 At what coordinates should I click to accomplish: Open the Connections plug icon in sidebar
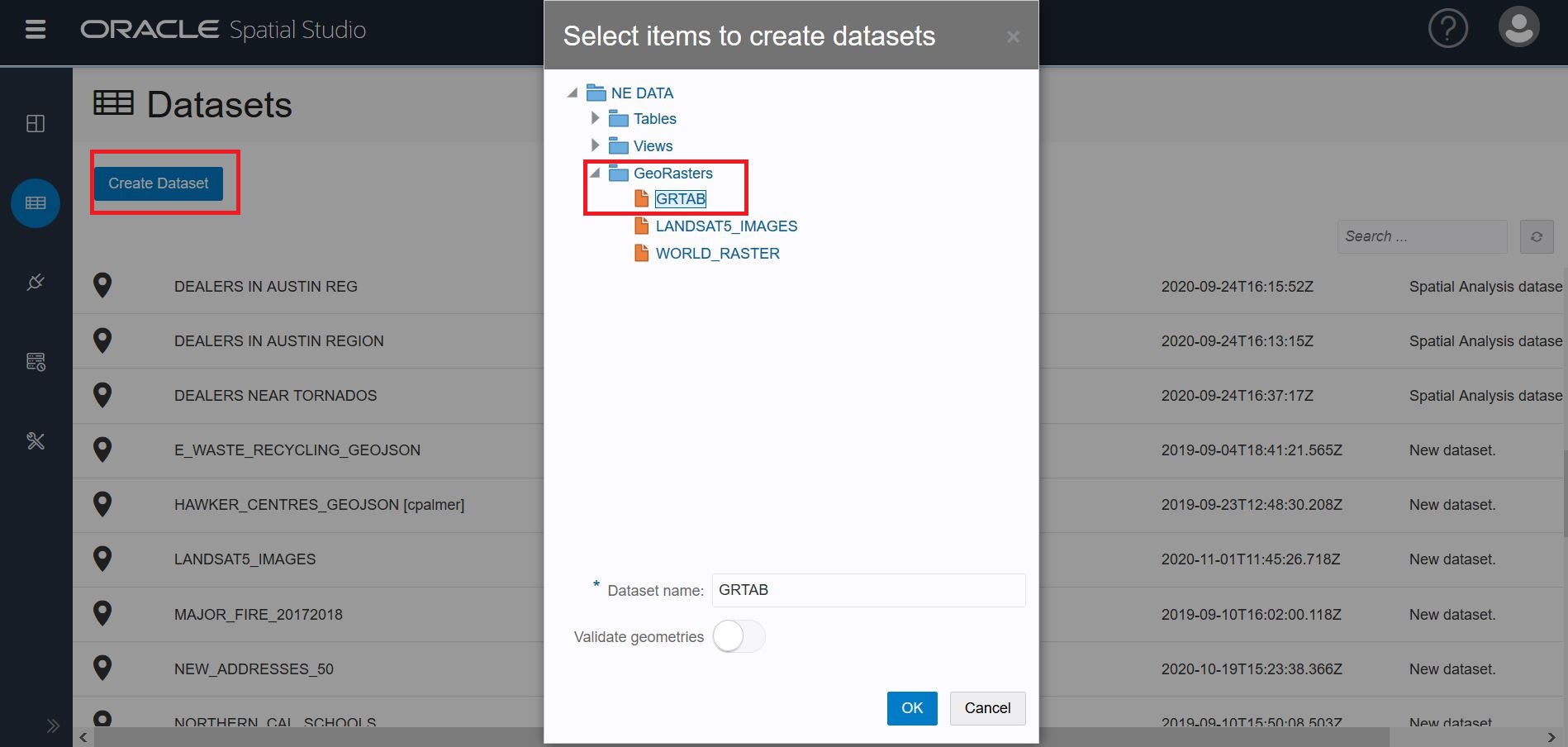click(x=36, y=283)
